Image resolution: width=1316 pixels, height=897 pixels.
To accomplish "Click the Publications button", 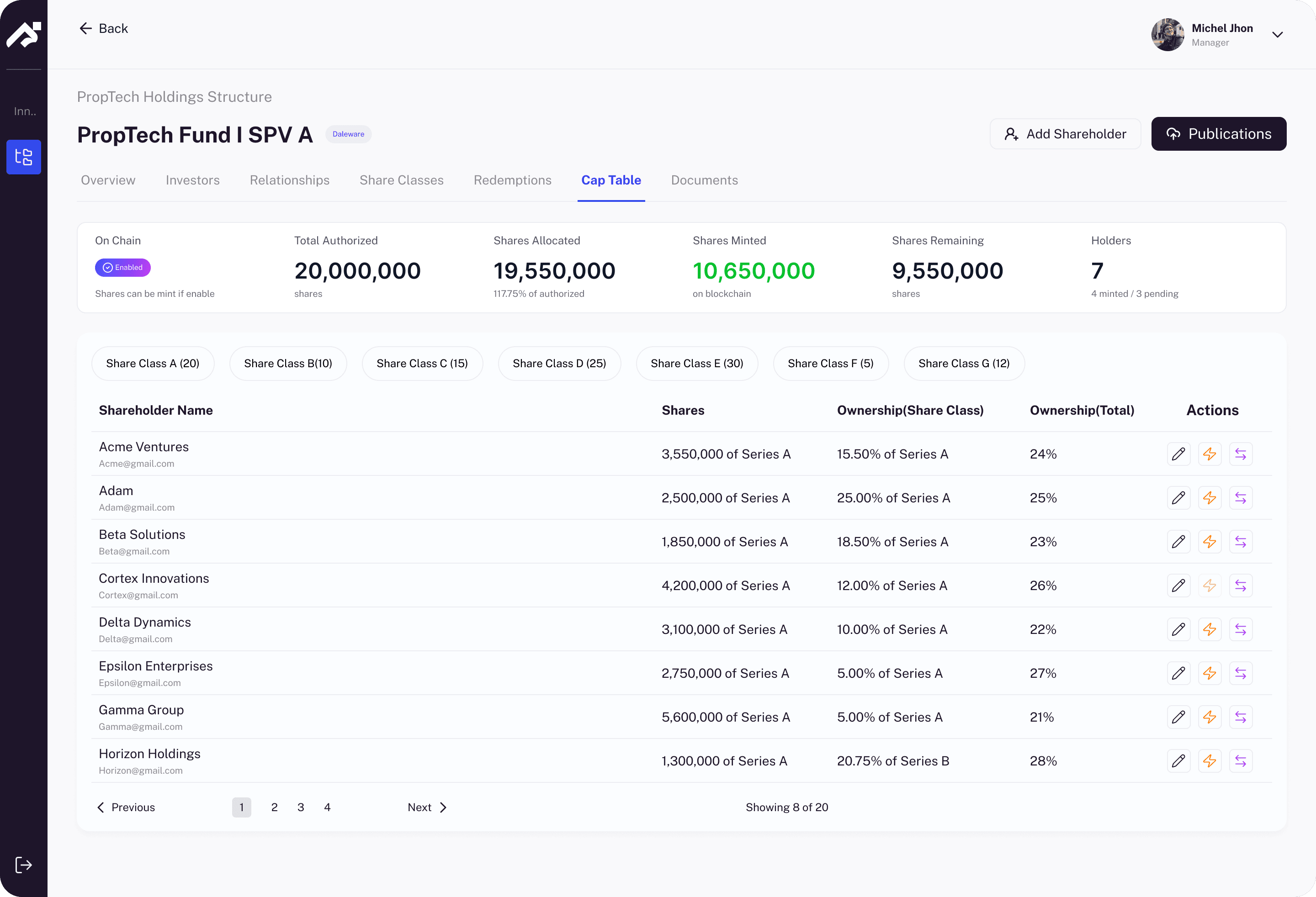I will click(x=1219, y=133).
